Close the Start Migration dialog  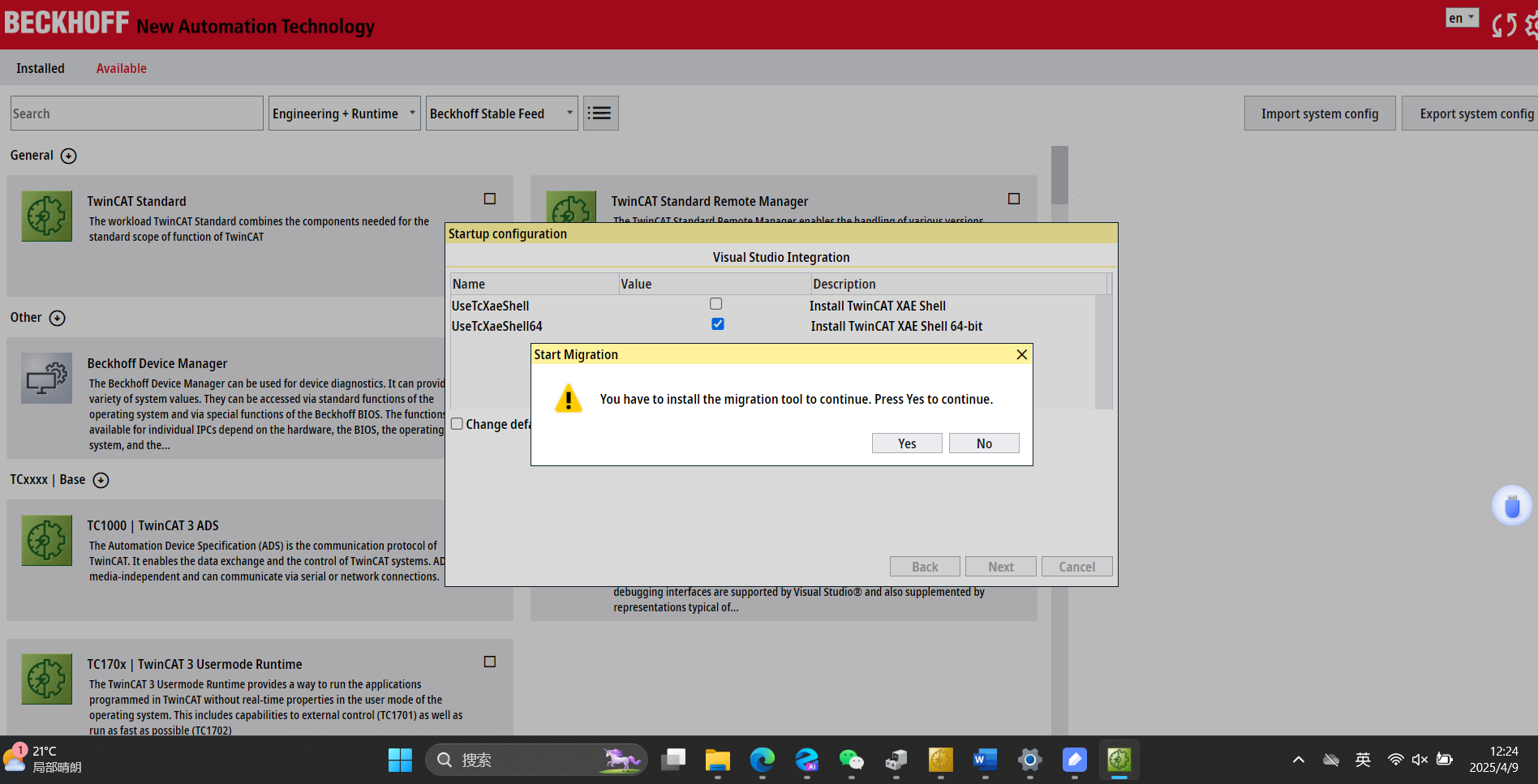coord(1022,354)
